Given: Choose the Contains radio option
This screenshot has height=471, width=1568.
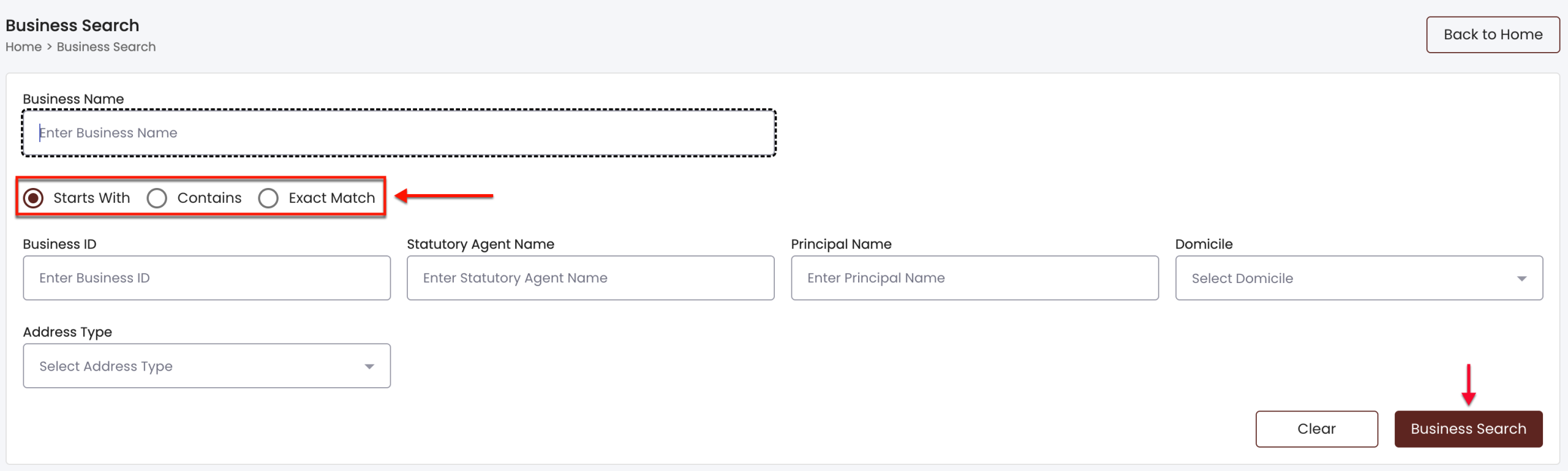Looking at the screenshot, I should [x=157, y=198].
